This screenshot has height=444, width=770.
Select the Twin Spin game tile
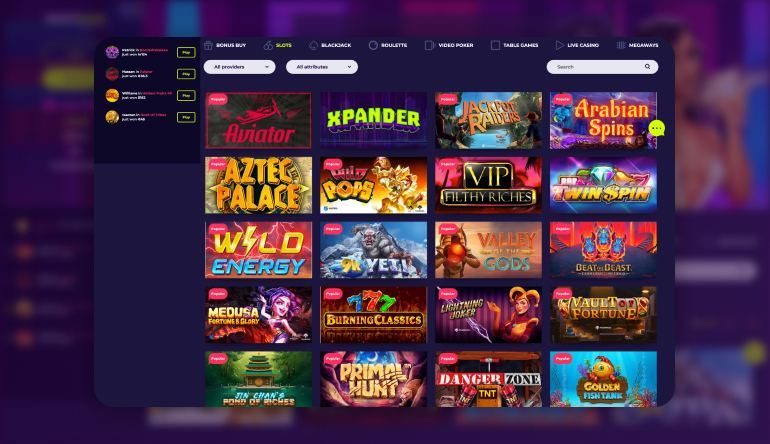(603, 185)
